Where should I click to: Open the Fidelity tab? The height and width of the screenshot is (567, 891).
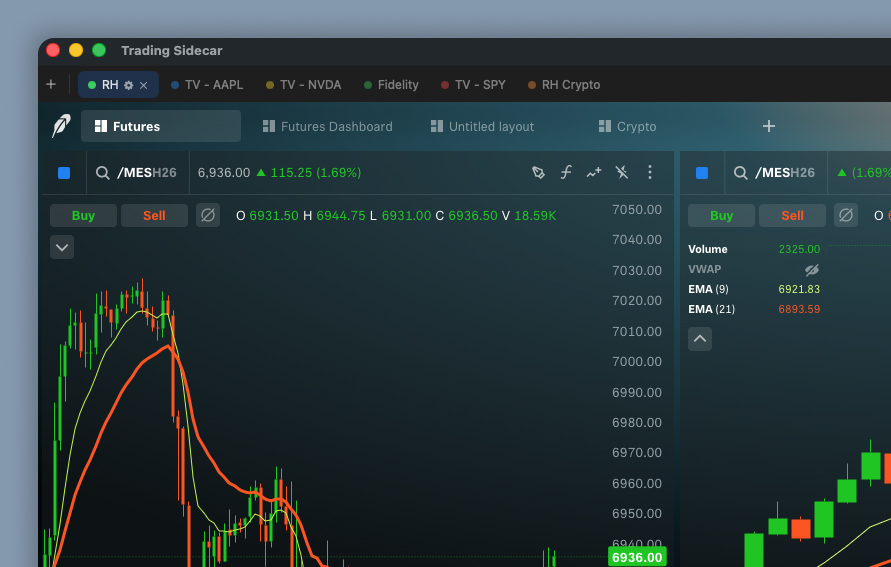pos(391,85)
